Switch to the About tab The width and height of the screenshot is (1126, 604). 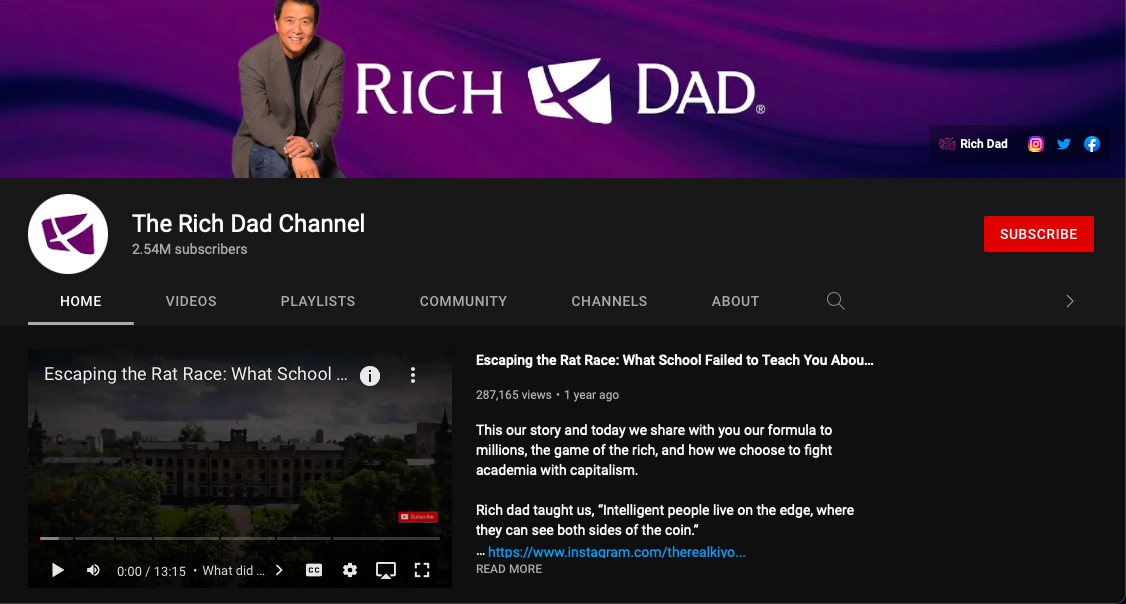[735, 302]
